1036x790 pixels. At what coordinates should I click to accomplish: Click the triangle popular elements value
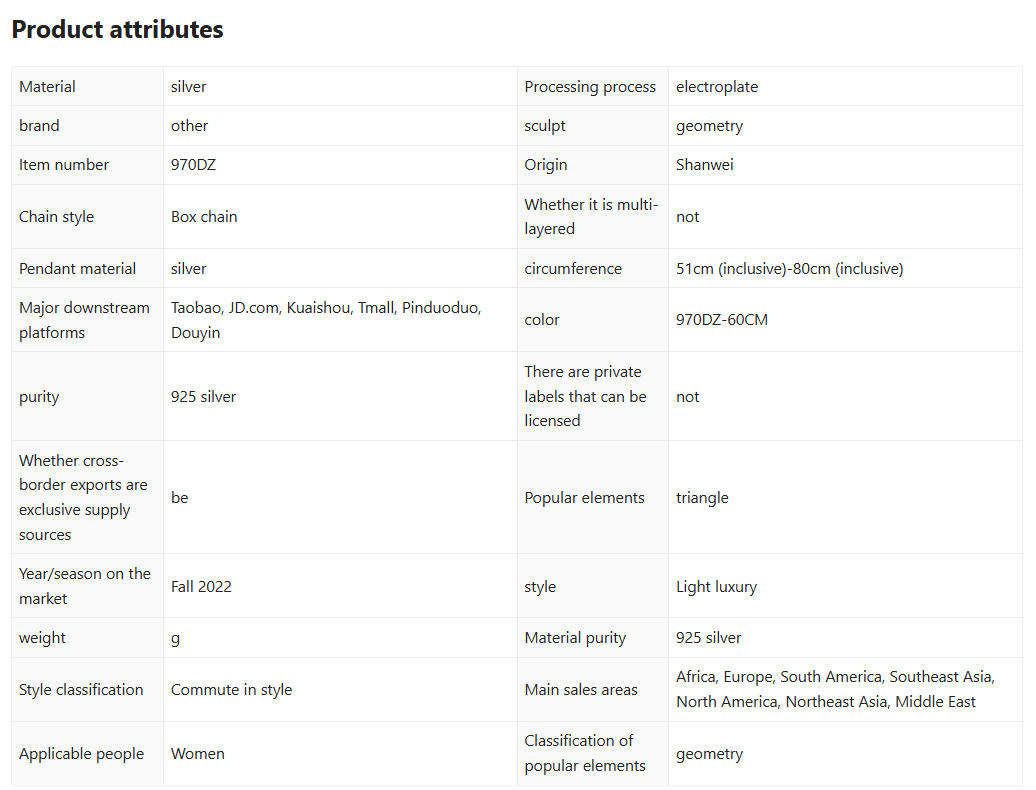[x=702, y=498]
